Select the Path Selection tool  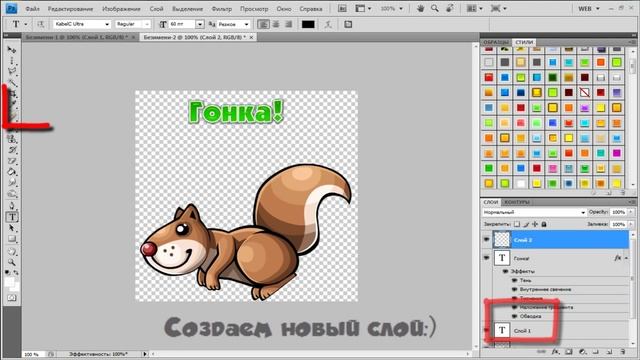[x=11, y=228]
